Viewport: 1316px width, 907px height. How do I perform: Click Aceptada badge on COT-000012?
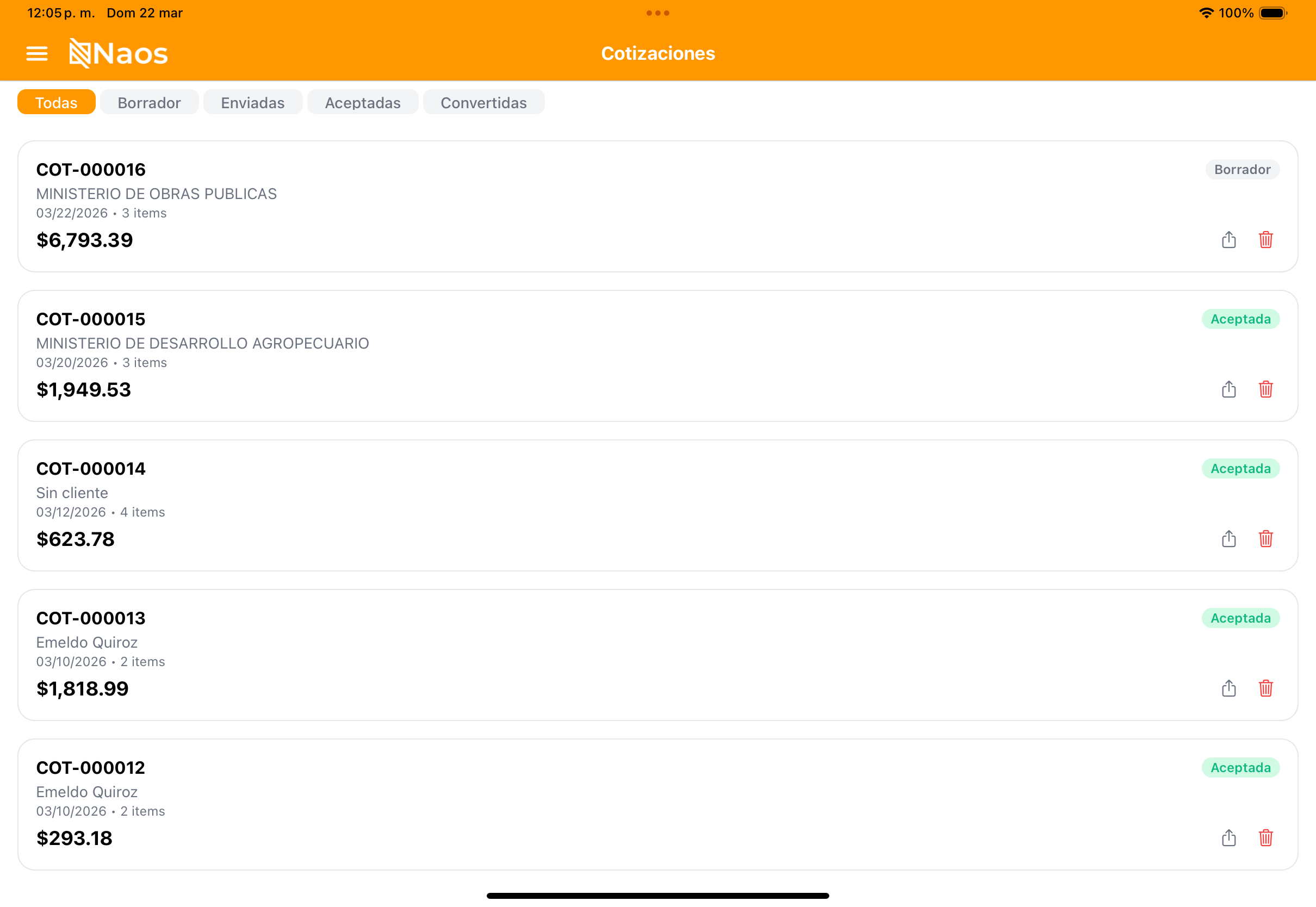(1240, 767)
